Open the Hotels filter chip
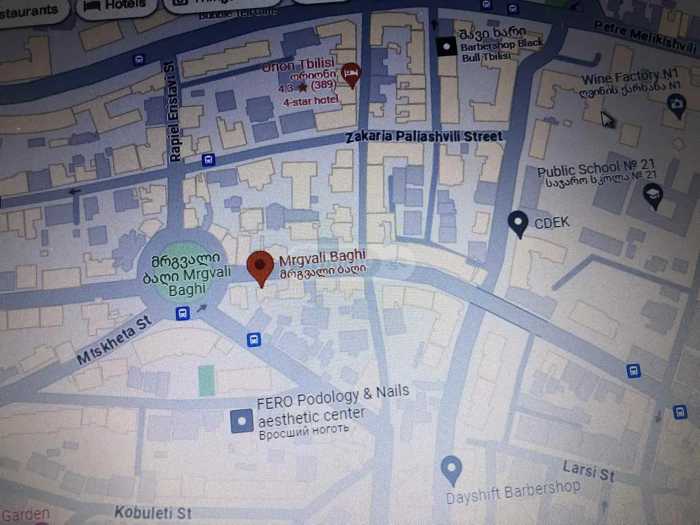This screenshot has height=525, width=700. [x=116, y=7]
